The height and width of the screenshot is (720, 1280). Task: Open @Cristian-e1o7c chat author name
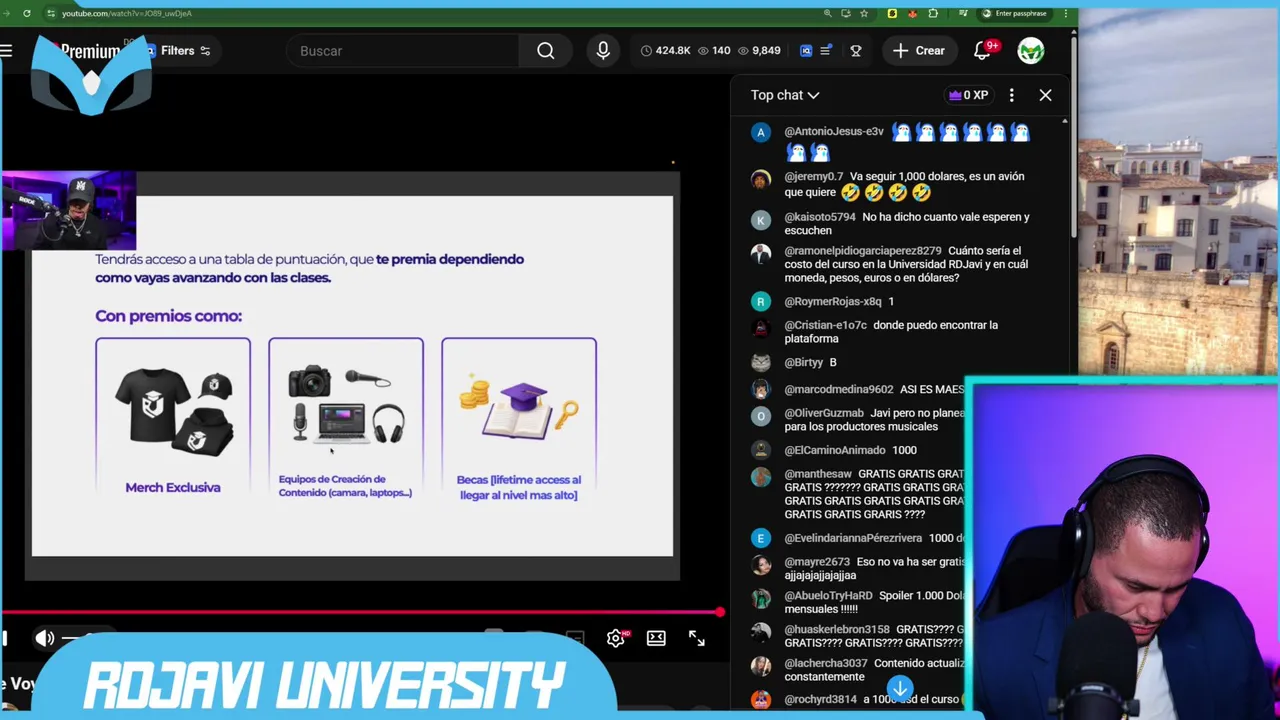(826, 325)
